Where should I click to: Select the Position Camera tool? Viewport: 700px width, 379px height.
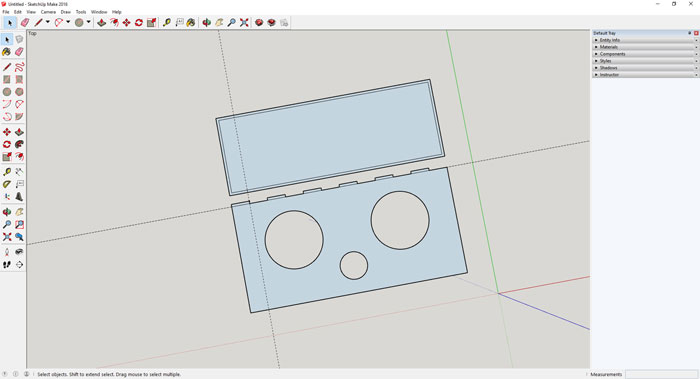(7, 252)
